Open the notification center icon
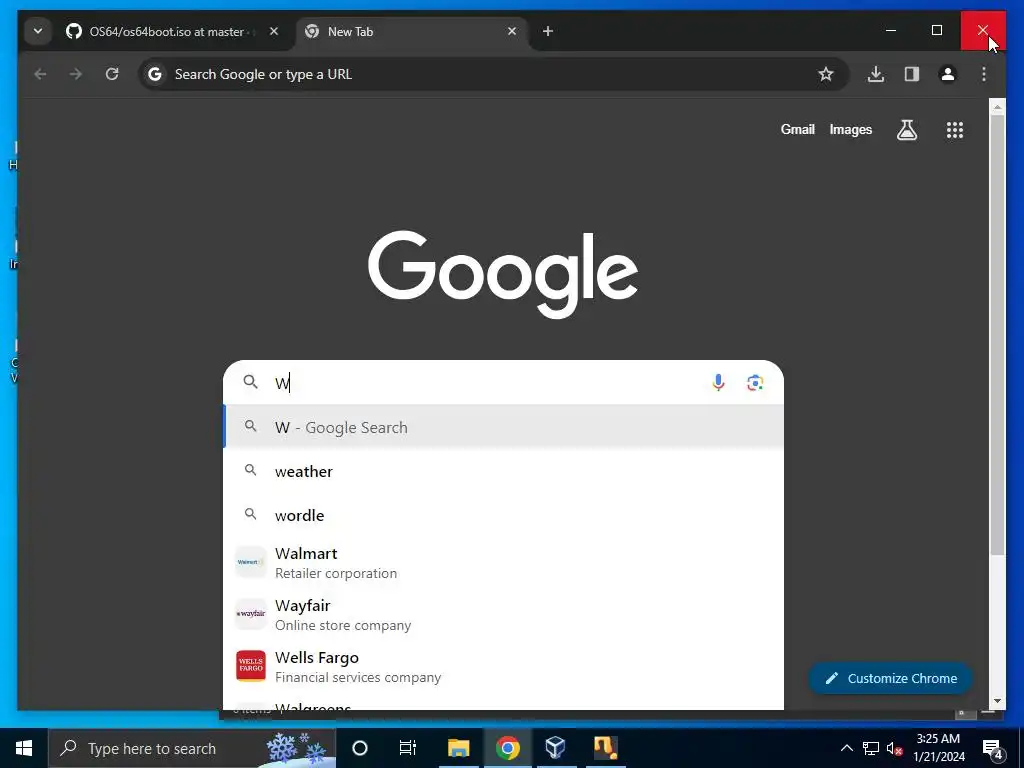 pyautogui.click(x=992, y=748)
